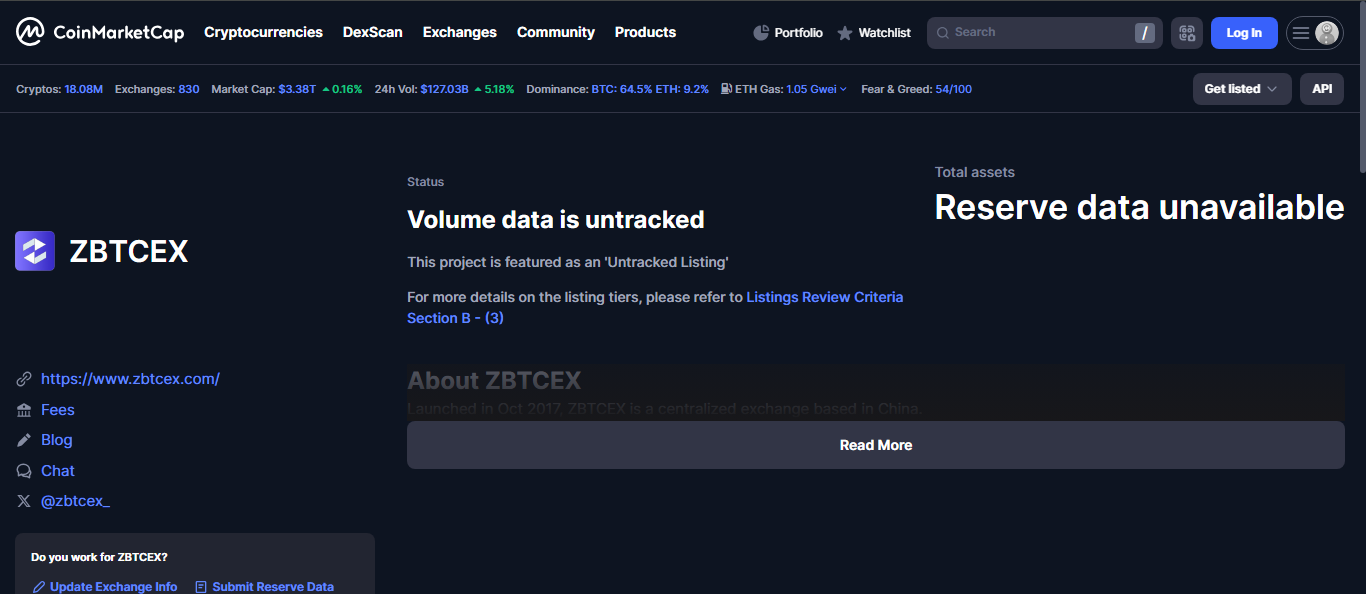Click the edit icon beside Update Exchange Info
Viewport: 1366px width, 594px height.
click(39, 587)
